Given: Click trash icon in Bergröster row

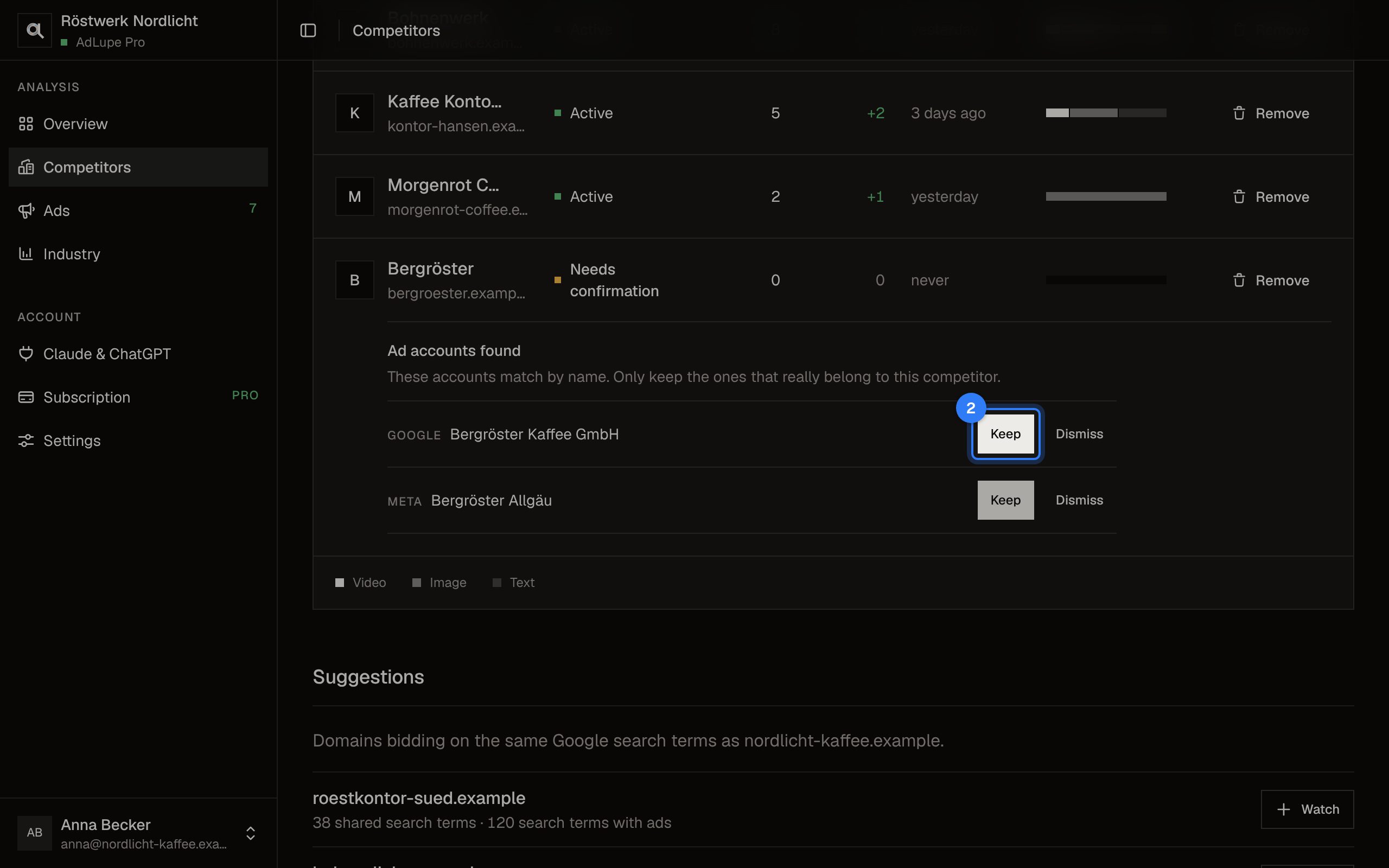Looking at the screenshot, I should (1239, 280).
